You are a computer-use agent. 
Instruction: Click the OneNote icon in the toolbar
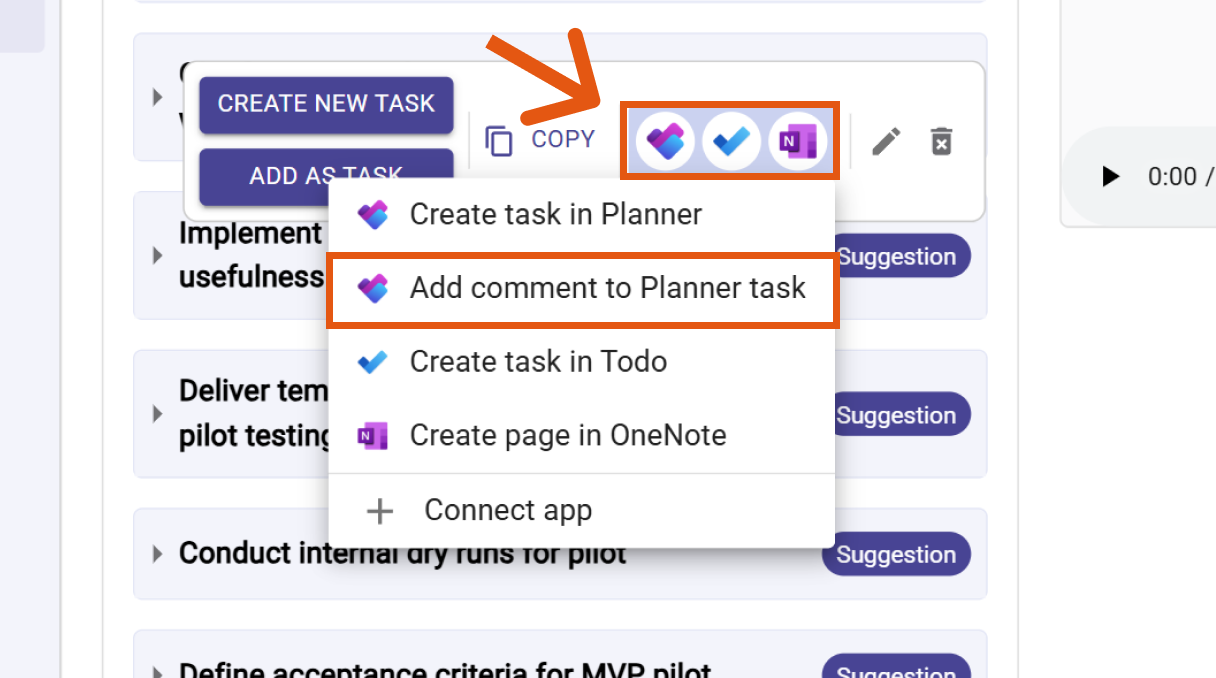(797, 141)
